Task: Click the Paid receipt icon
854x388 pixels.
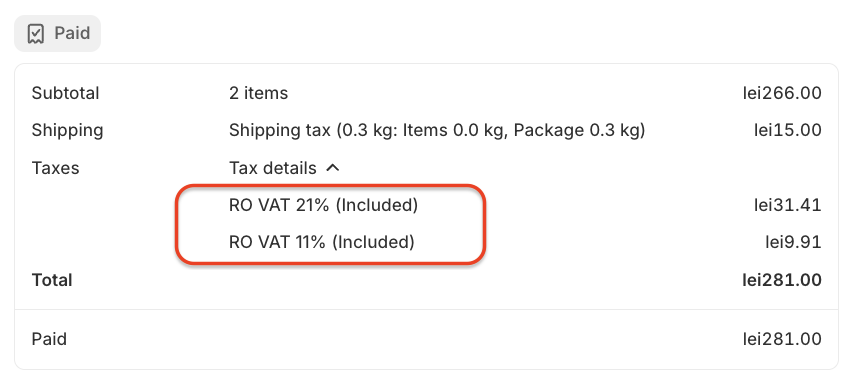Action: (36, 34)
